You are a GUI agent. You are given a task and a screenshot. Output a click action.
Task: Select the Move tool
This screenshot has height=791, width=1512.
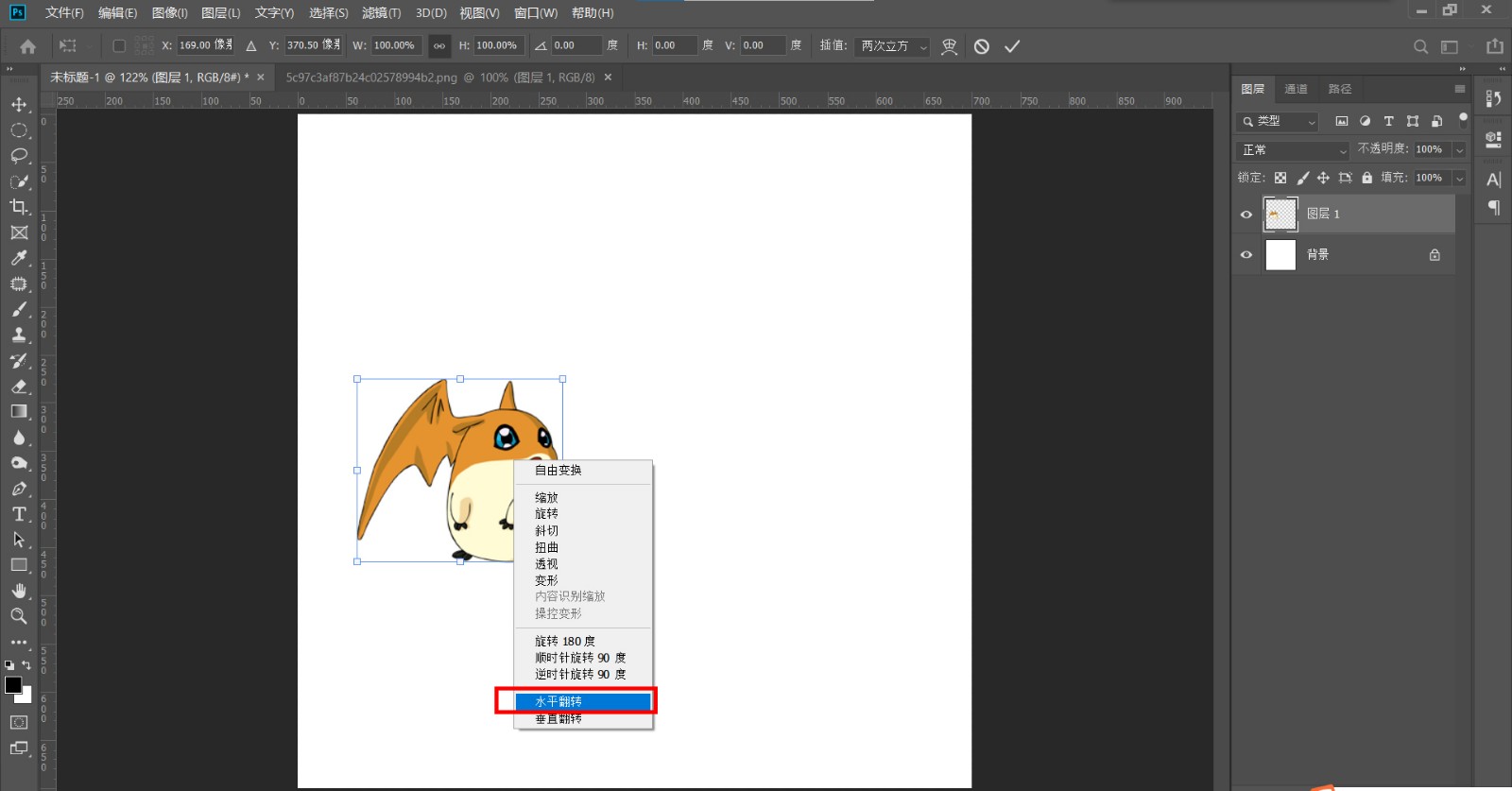pyautogui.click(x=19, y=105)
